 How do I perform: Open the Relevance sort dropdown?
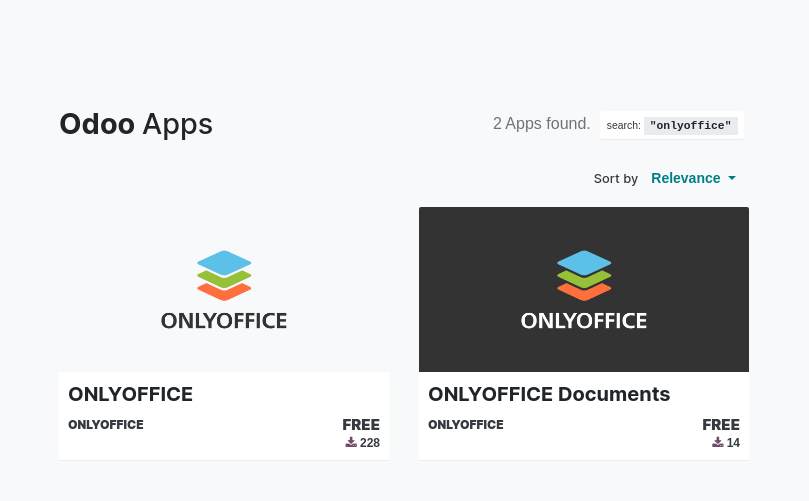[693, 178]
